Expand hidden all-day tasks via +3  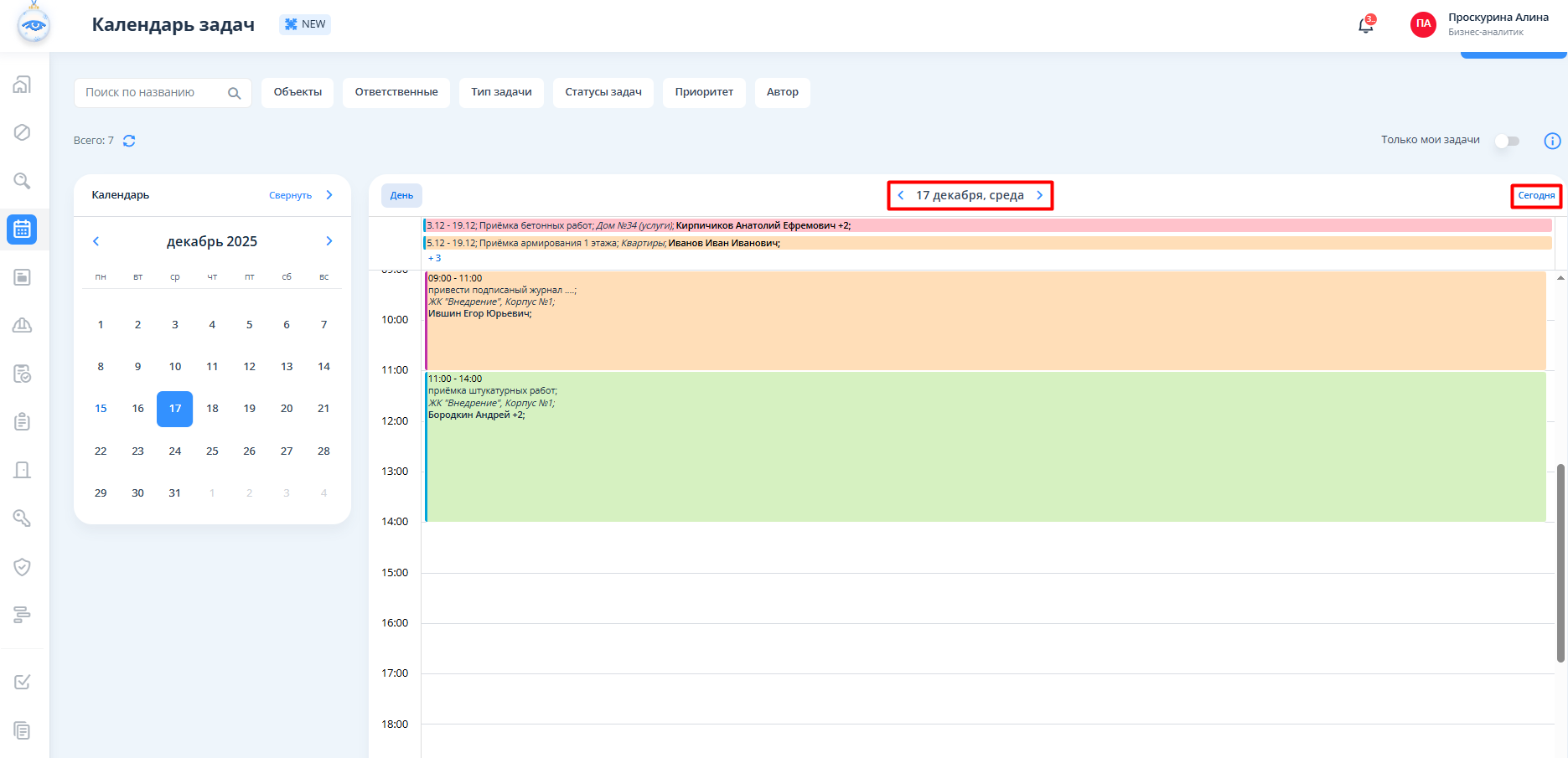click(x=434, y=258)
